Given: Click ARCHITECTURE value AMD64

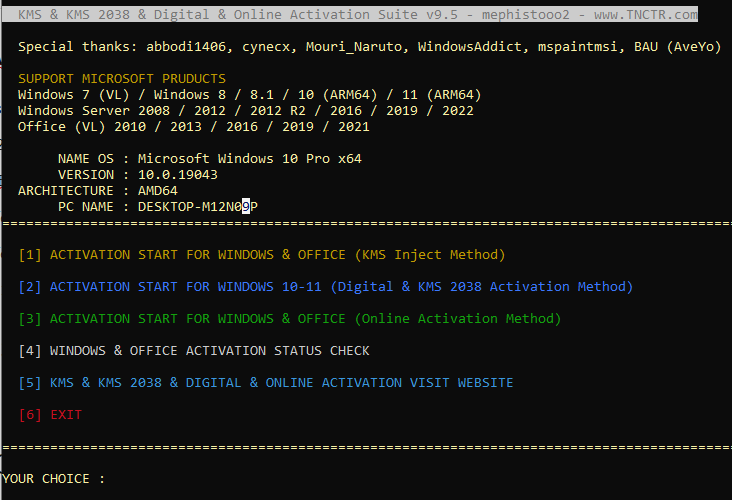Looking at the screenshot, I should (157, 190).
